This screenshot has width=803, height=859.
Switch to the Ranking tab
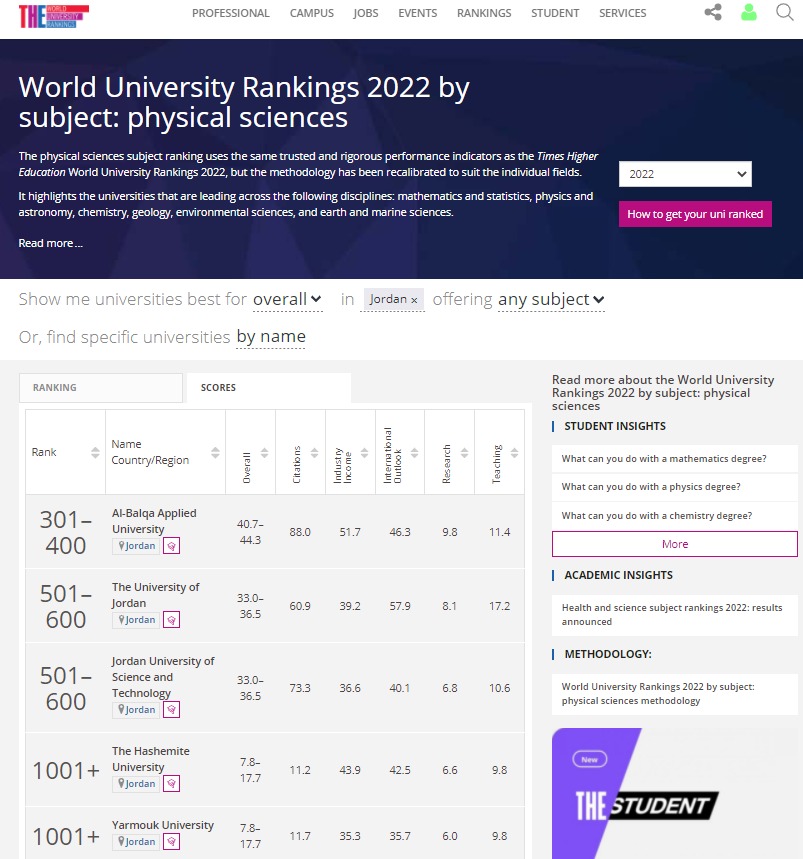103,388
